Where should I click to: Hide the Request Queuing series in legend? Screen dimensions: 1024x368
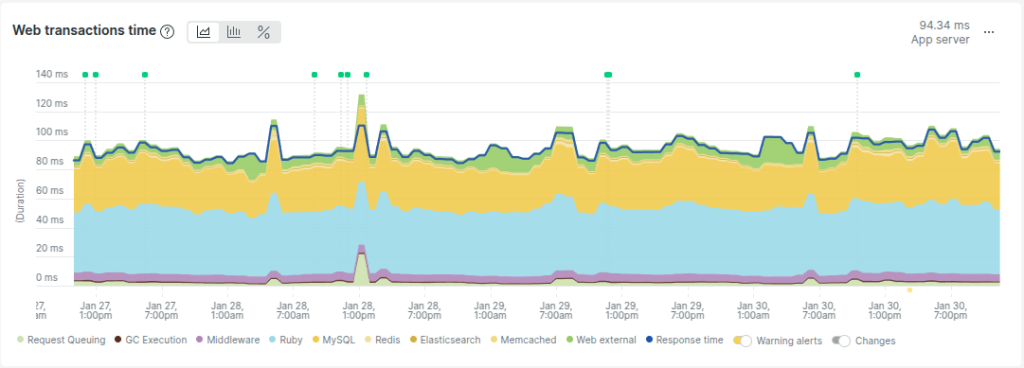(61, 340)
